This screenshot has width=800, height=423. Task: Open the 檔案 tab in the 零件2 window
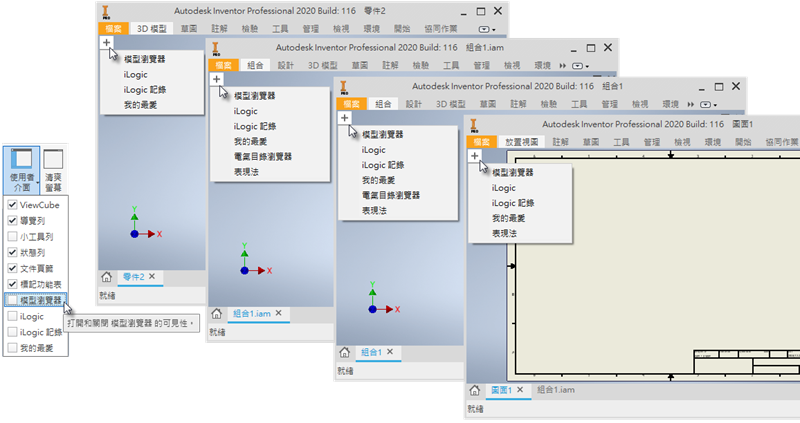point(113,29)
